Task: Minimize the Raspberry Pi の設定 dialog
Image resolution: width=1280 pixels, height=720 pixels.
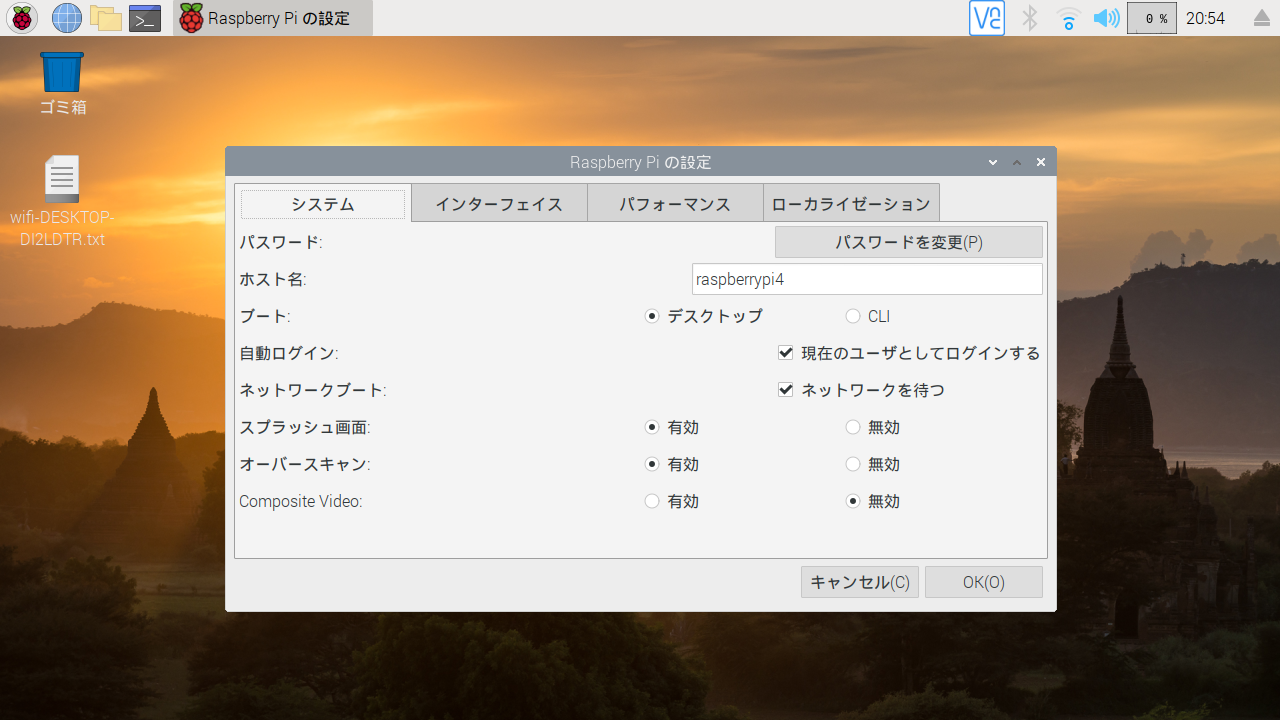Action: point(993,162)
